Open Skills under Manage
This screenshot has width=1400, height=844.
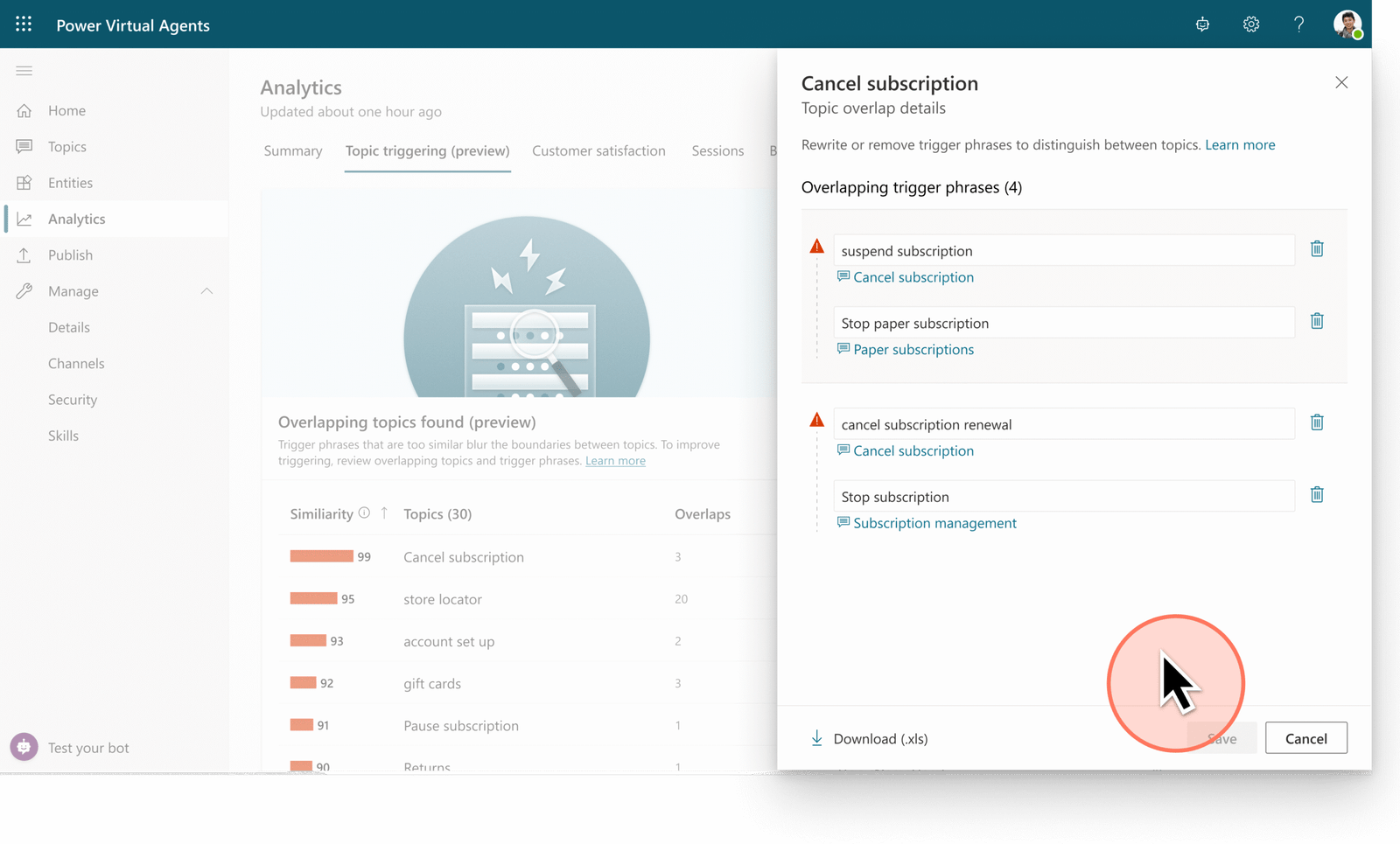[63, 436]
